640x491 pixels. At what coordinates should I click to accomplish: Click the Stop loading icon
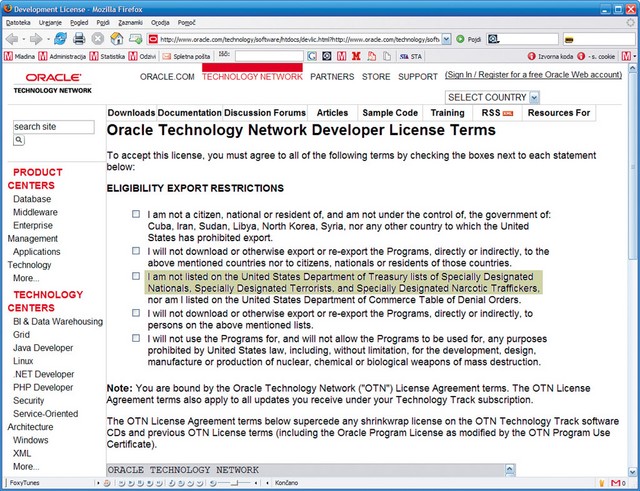click(98, 39)
